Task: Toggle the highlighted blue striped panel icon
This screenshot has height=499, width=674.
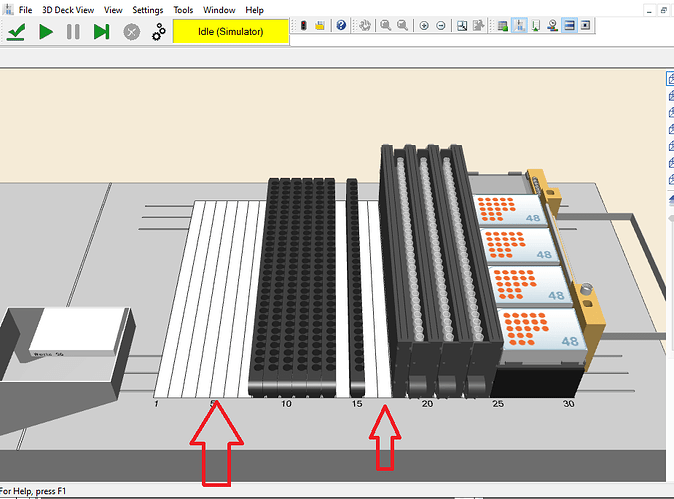Action: pyautogui.click(x=569, y=26)
